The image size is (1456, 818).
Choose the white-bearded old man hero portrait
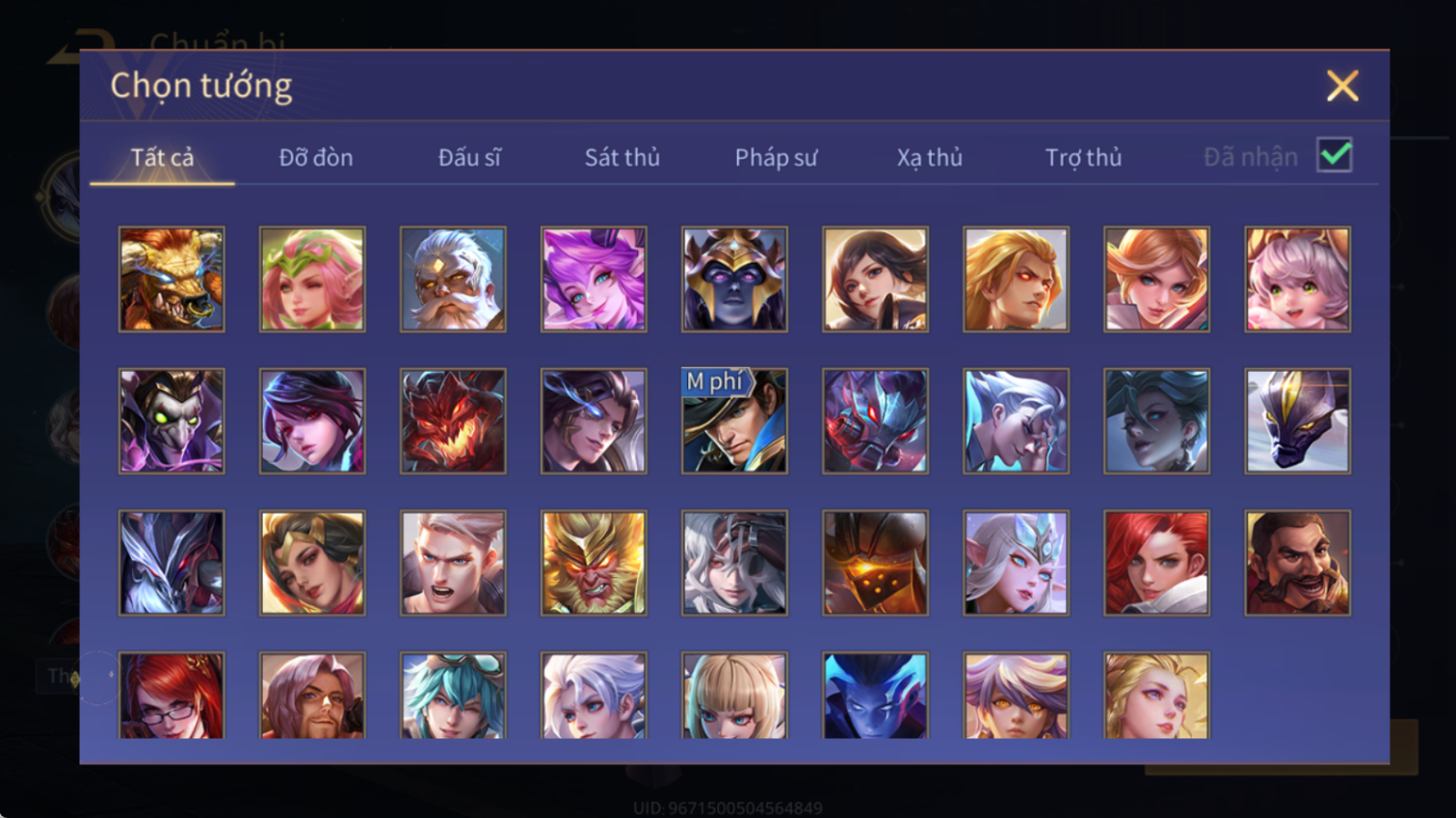[453, 279]
